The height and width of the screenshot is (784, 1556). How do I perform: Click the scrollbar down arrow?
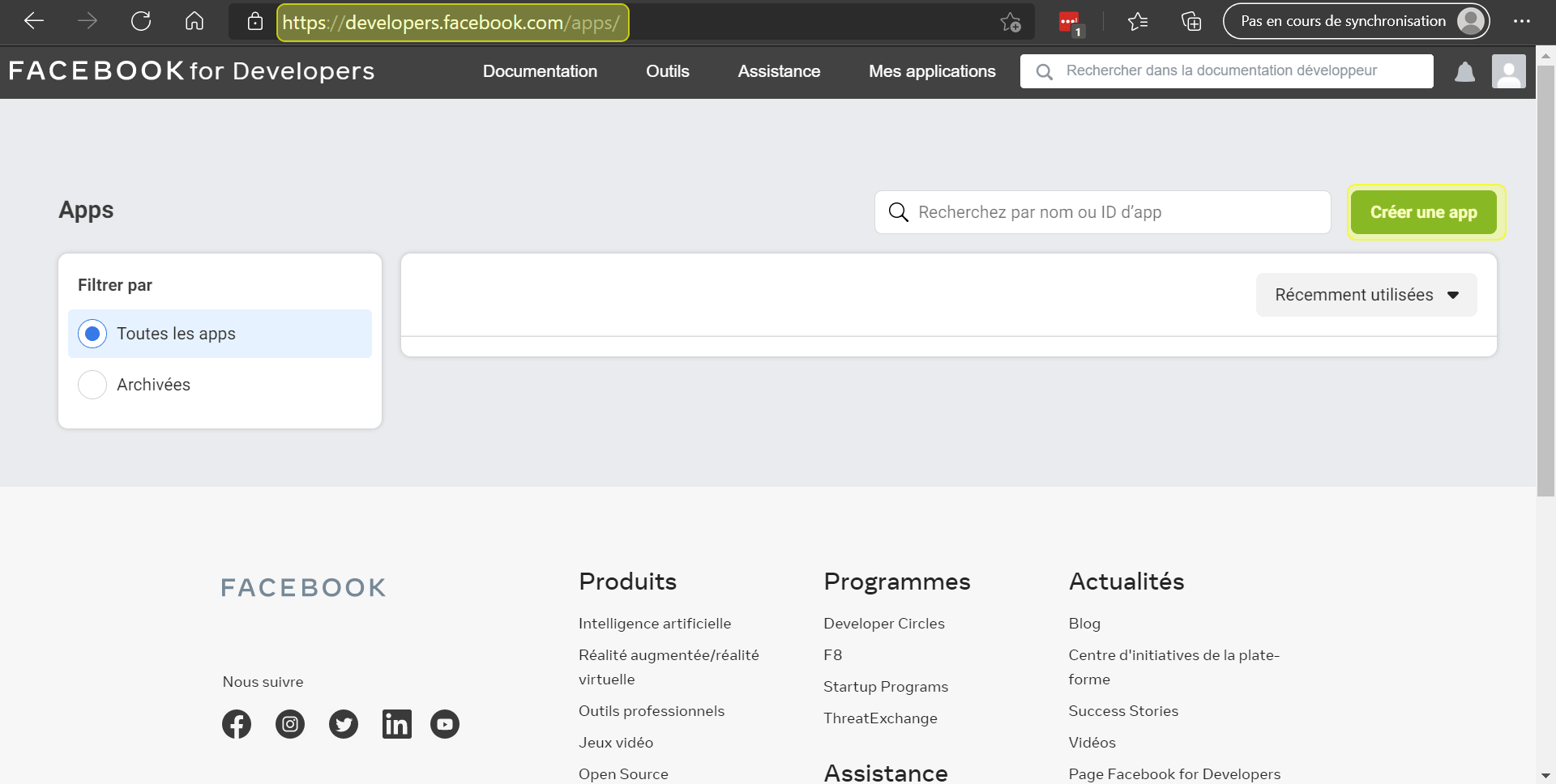(1545, 775)
